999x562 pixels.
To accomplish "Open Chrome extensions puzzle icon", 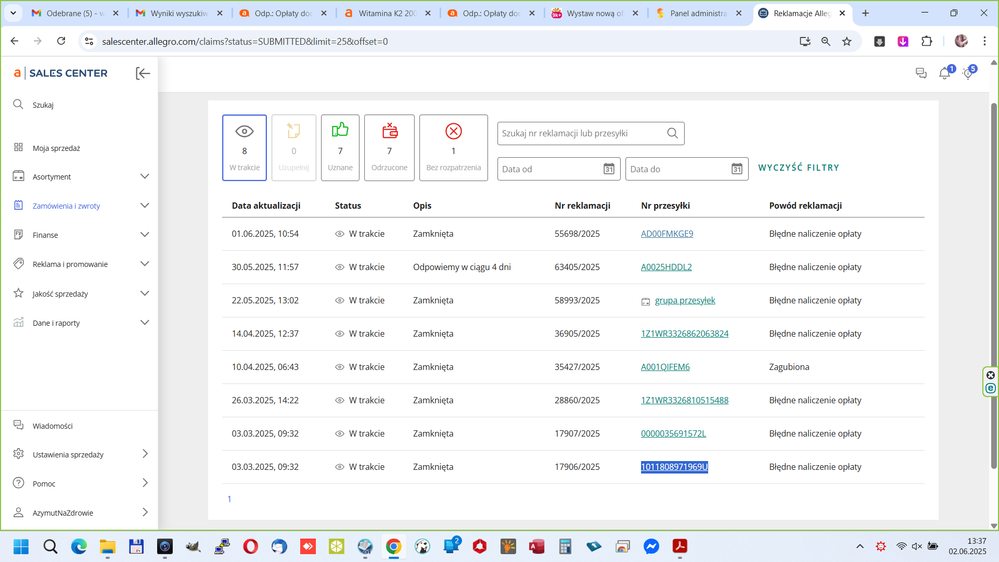I will pyautogui.click(x=926, y=41).
